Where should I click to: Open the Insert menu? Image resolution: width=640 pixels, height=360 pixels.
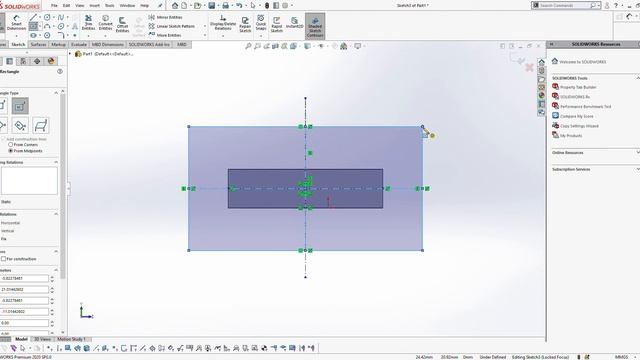tap(94, 6)
